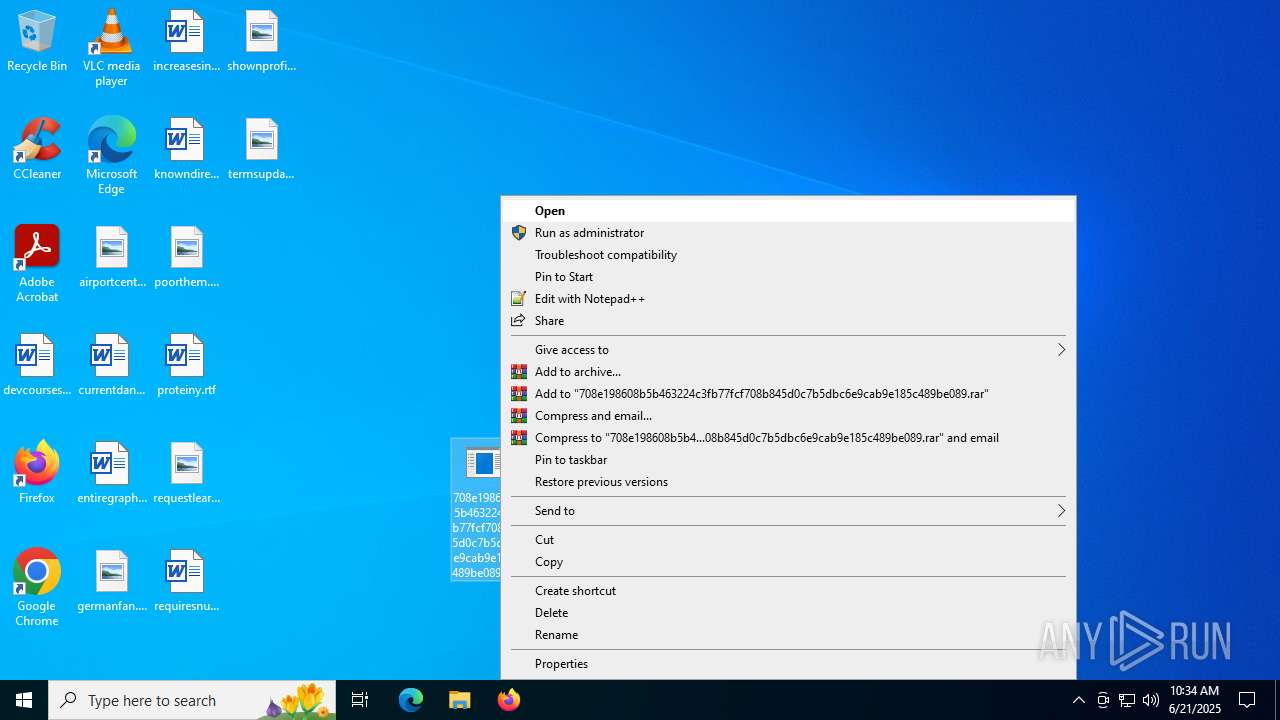Viewport: 1280px width, 720px height.
Task: Select the Firefox desktop shortcut
Action: [x=37, y=472]
